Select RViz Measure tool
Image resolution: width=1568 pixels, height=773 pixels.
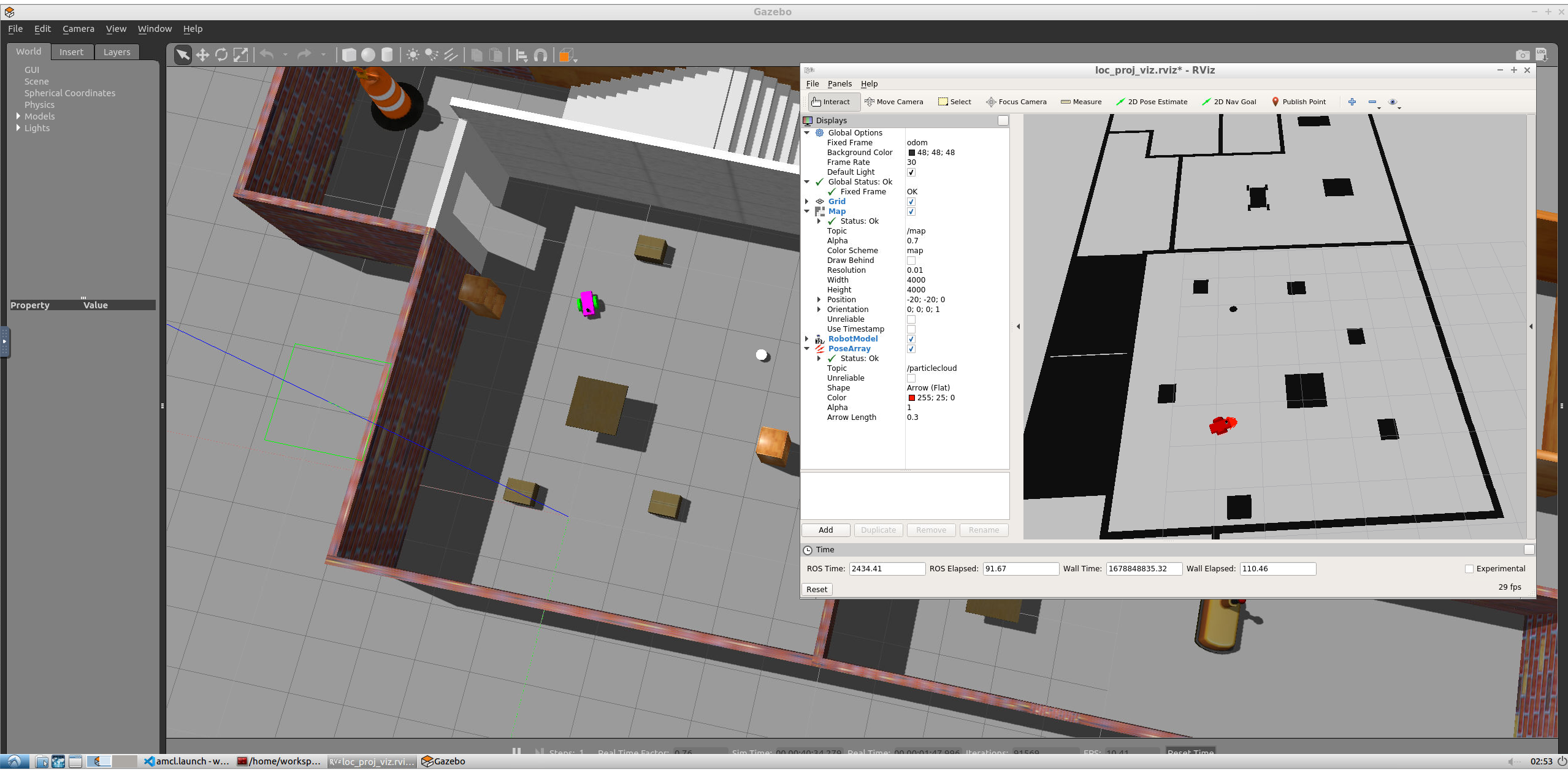(x=1081, y=102)
